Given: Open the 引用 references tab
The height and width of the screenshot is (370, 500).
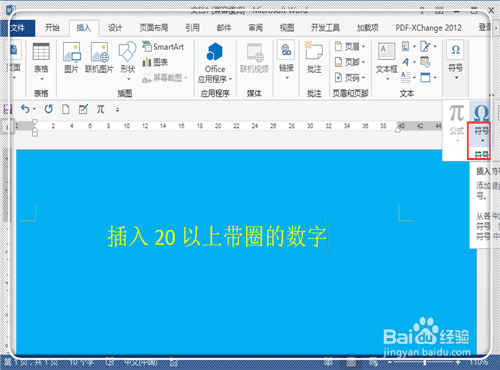Looking at the screenshot, I should [193, 28].
